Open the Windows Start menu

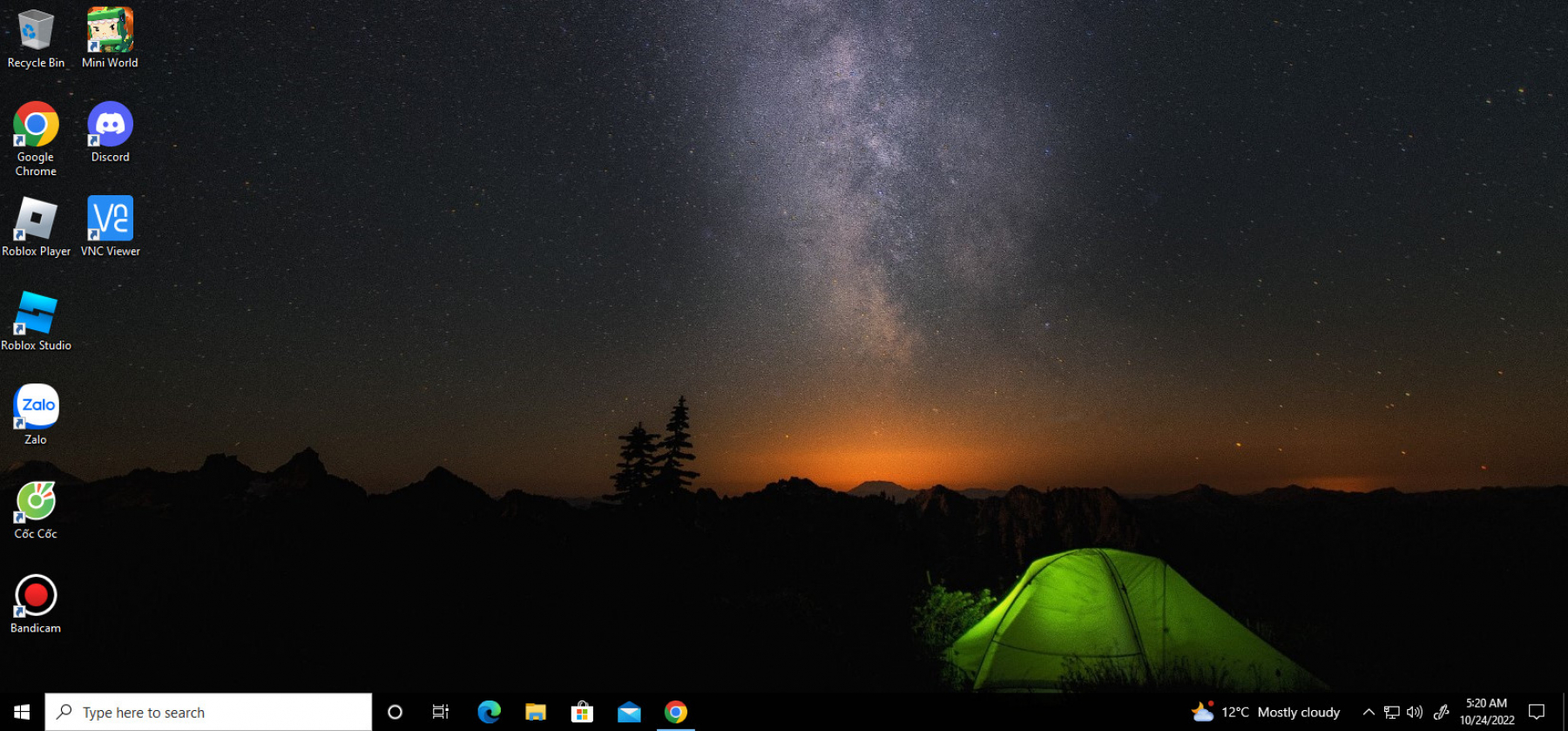point(22,712)
